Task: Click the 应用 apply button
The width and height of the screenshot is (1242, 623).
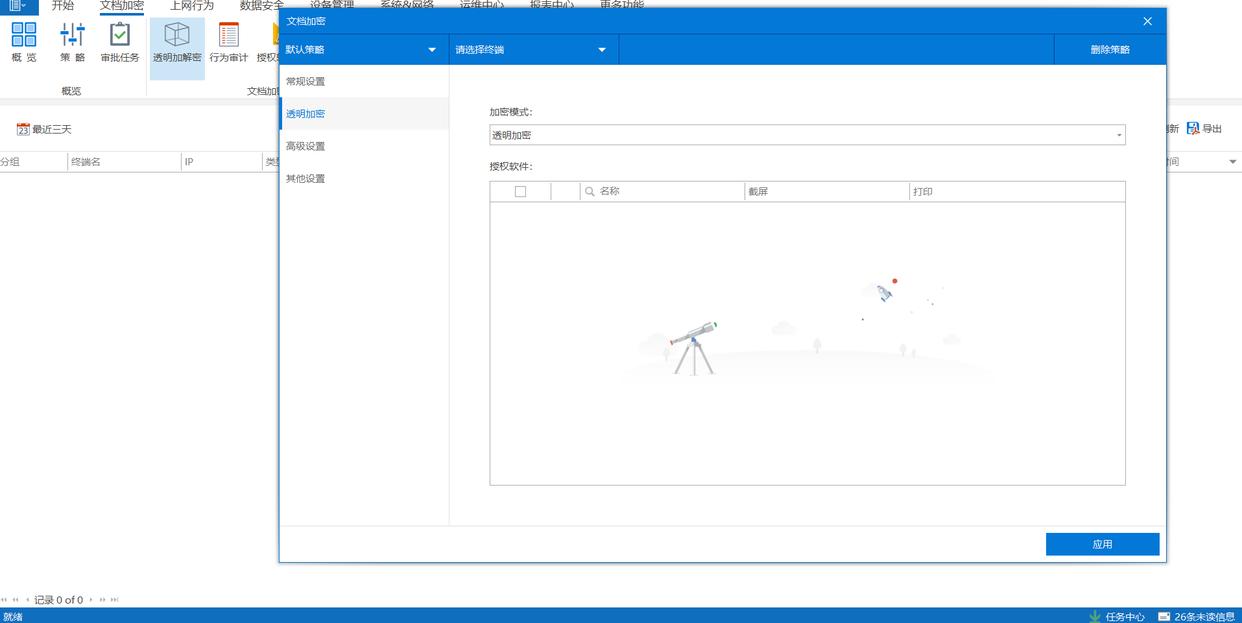Action: pyautogui.click(x=1102, y=544)
